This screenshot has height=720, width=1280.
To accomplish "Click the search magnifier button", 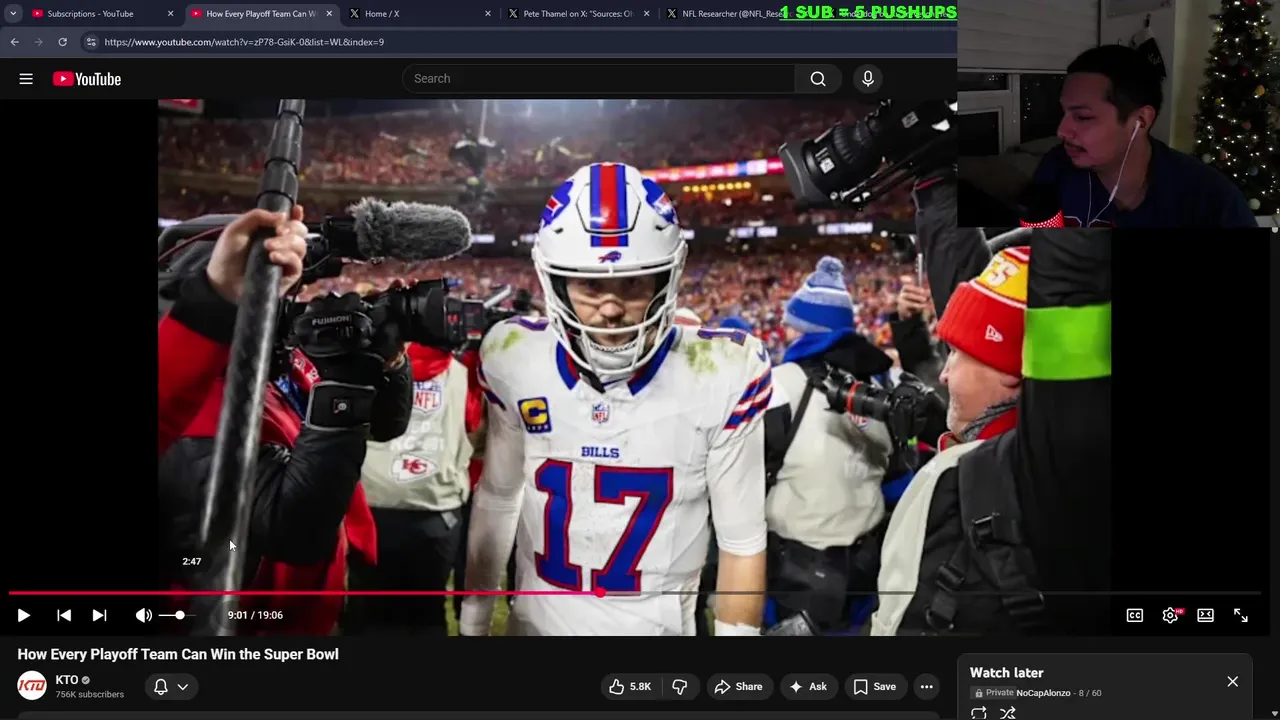I will [818, 79].
